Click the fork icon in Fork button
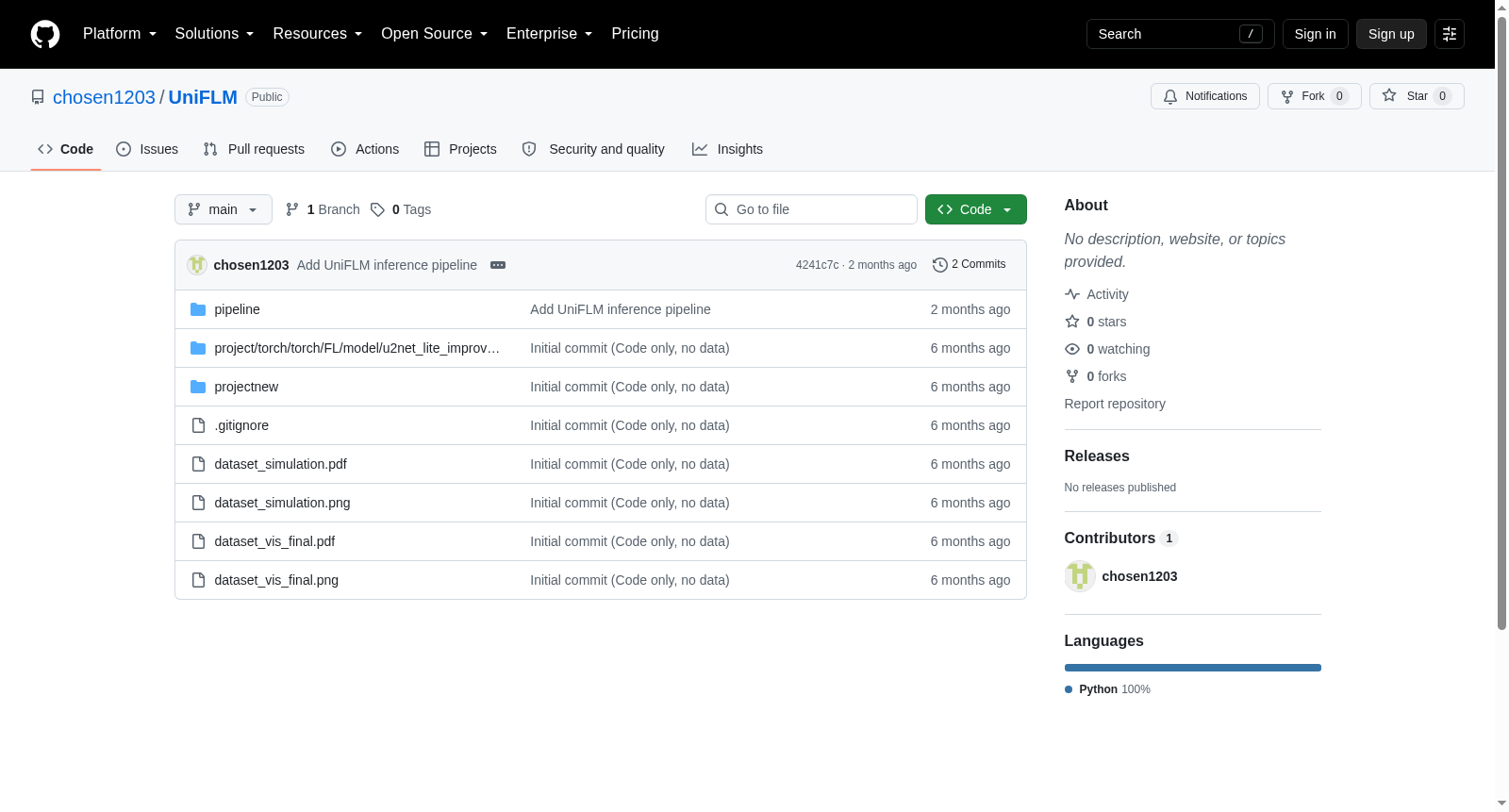Image resolution: width=1509 pixels, height=812 pixels. 1287,96
